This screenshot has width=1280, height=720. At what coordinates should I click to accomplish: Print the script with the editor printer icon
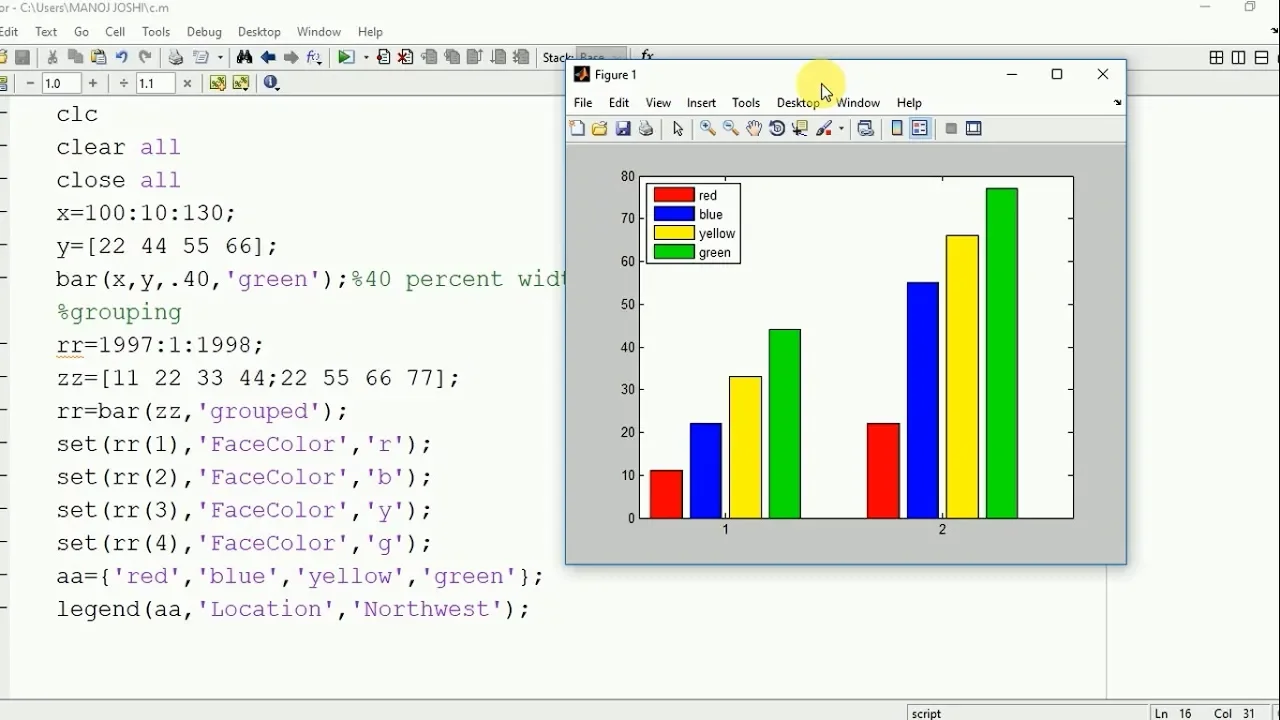(176, 58)
